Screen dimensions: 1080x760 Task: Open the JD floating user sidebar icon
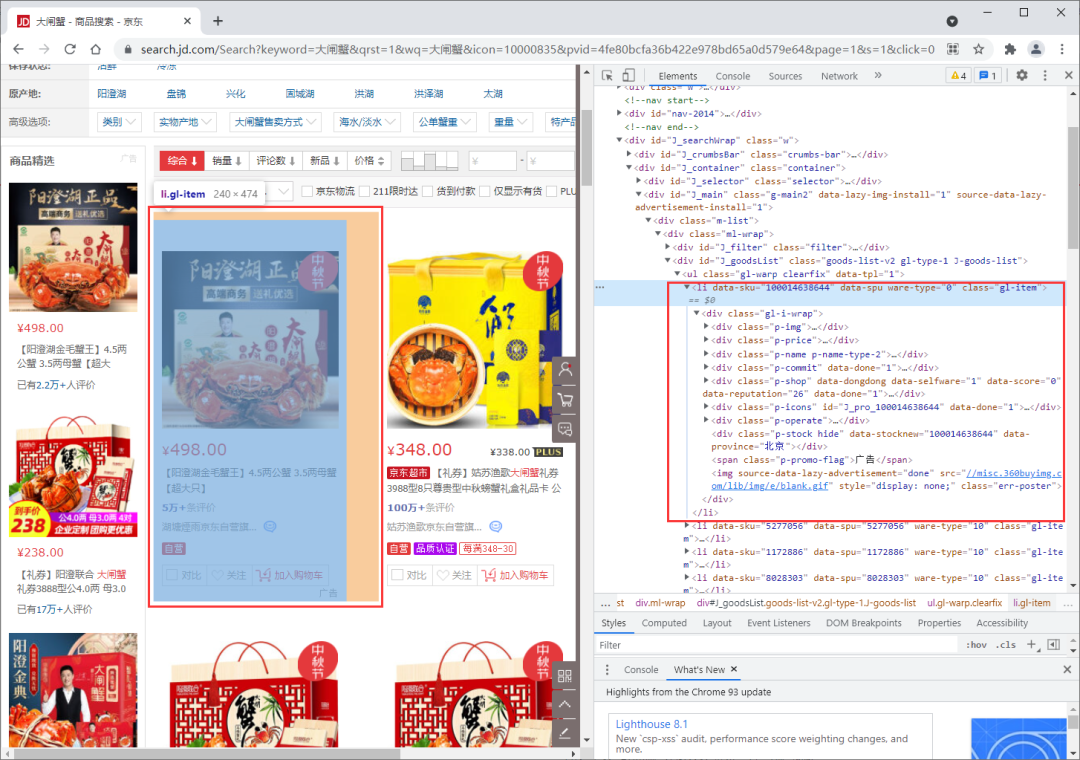tap(565, 369)
